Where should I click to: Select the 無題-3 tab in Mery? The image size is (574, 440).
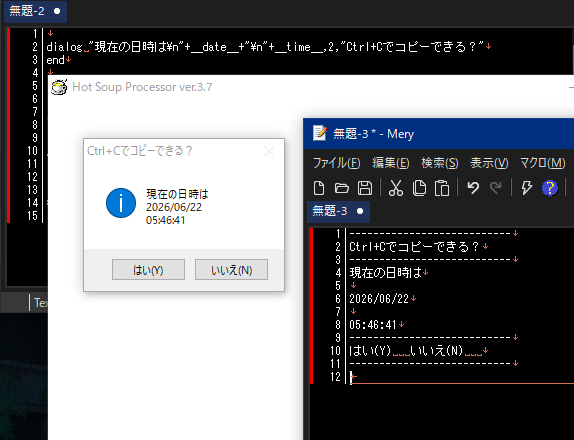(x=338, y=211)
